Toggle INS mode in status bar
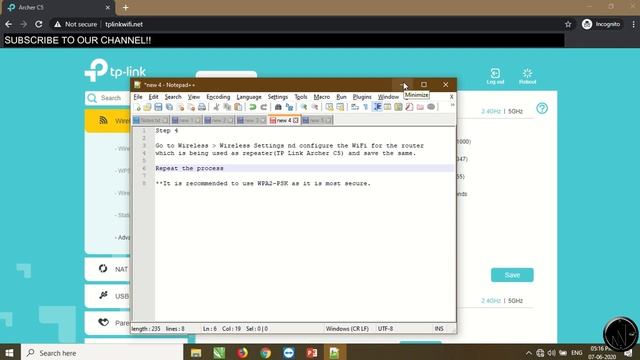 point(439,329)
